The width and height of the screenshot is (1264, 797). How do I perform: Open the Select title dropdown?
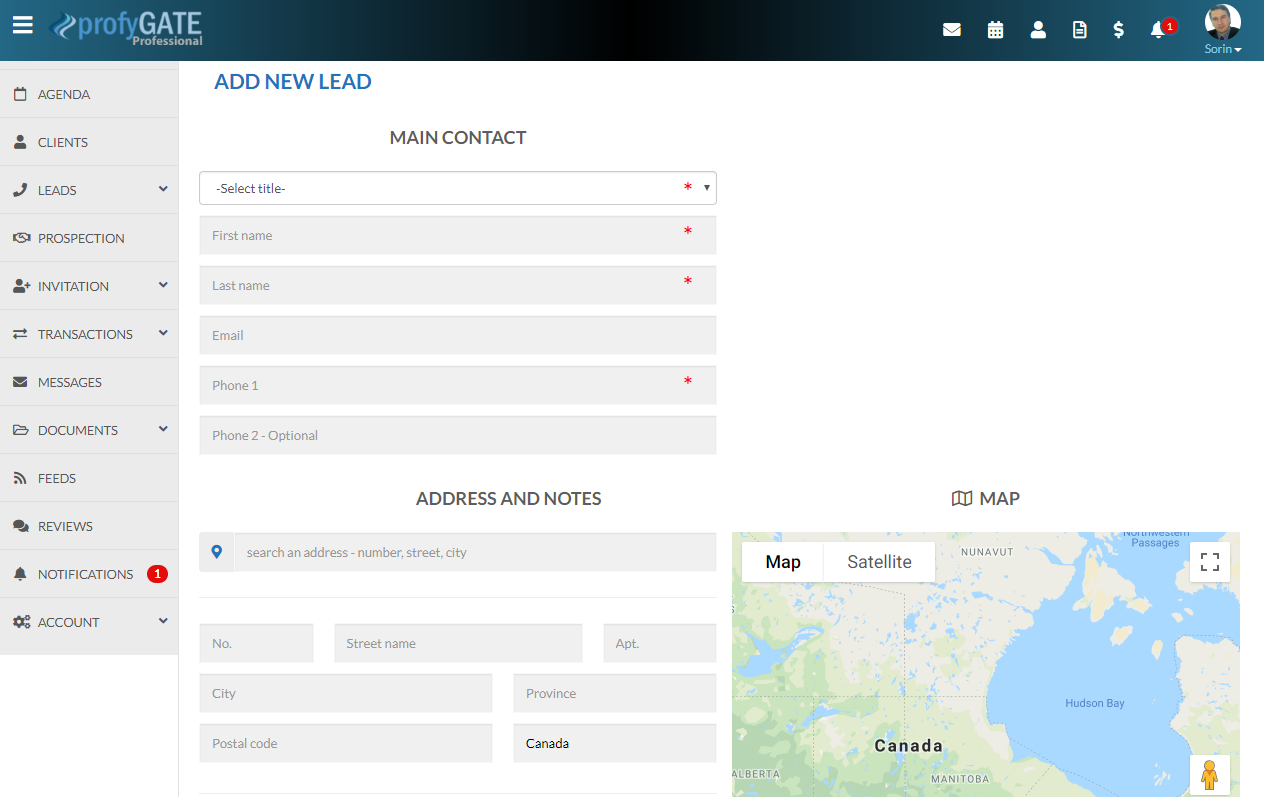(x=457, y=188)
